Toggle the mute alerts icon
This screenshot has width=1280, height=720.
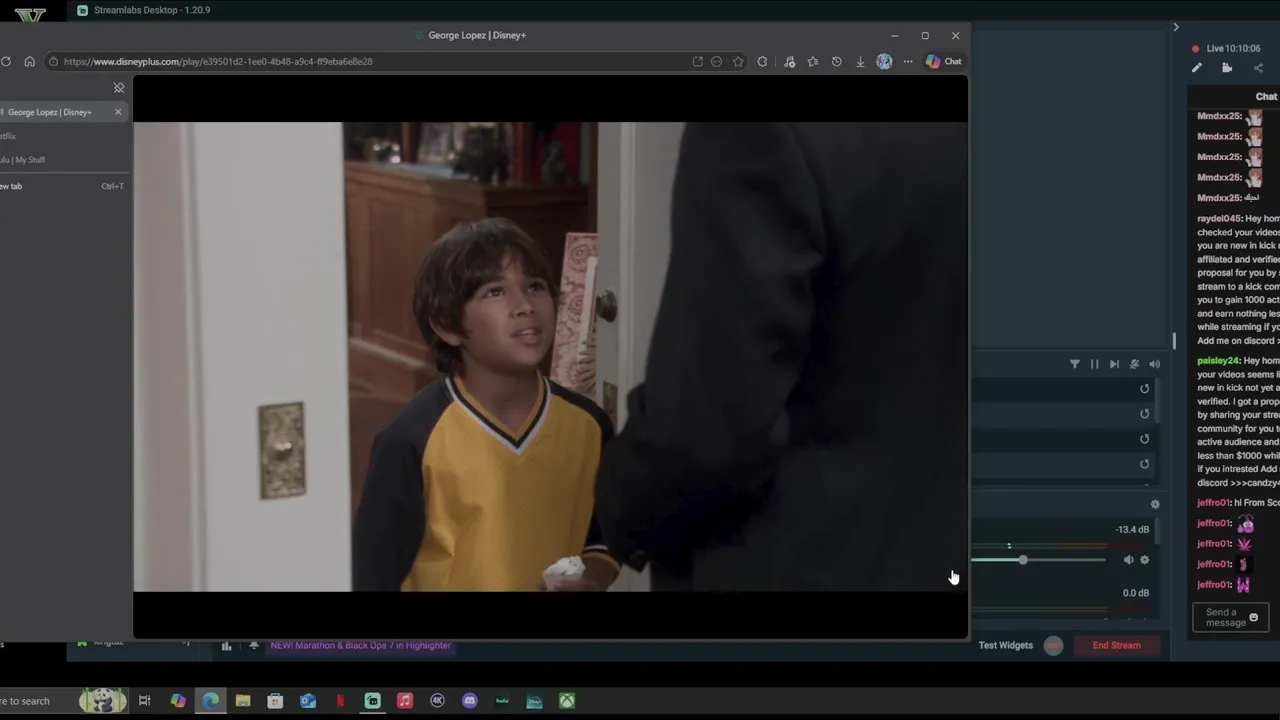(x=1134, y=364)
